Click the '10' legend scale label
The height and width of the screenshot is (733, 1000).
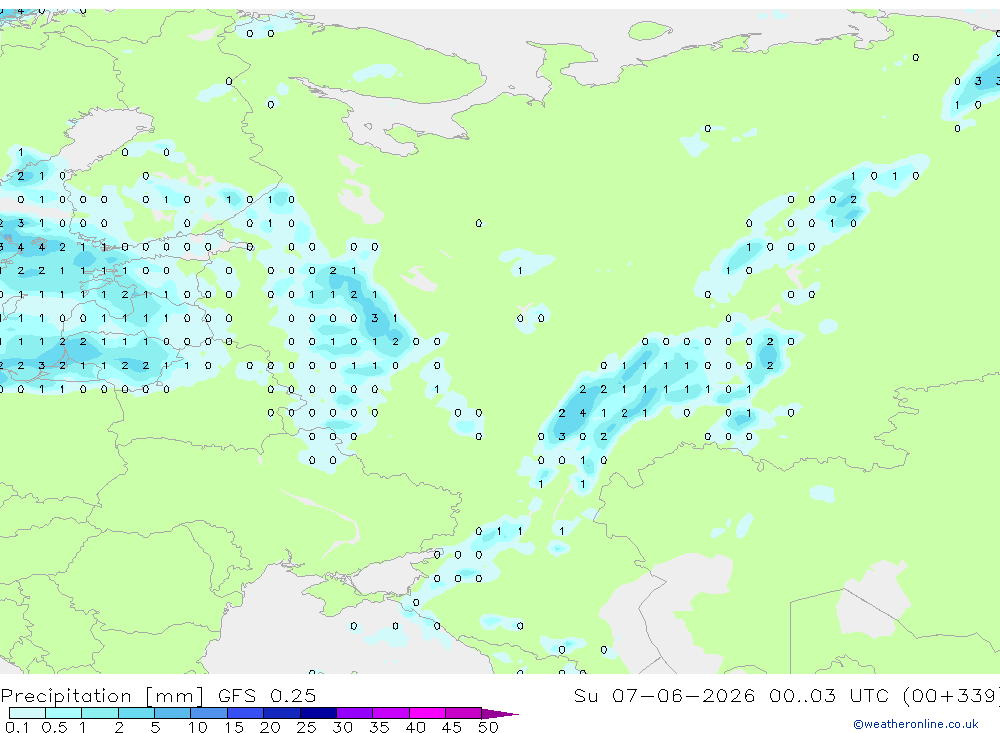click(x=198, y=727)
